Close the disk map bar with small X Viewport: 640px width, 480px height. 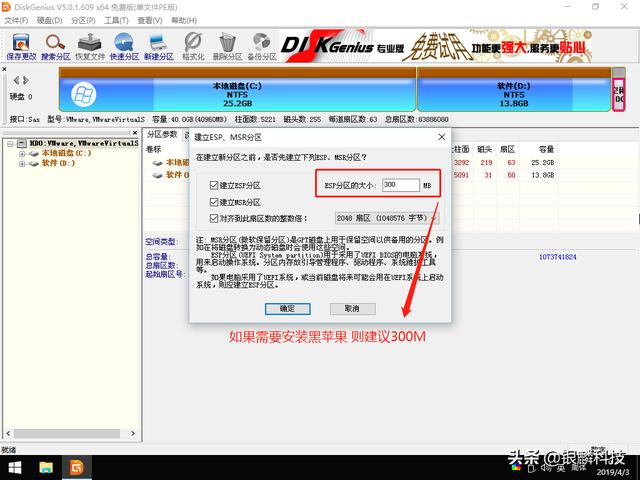(4, 69)
